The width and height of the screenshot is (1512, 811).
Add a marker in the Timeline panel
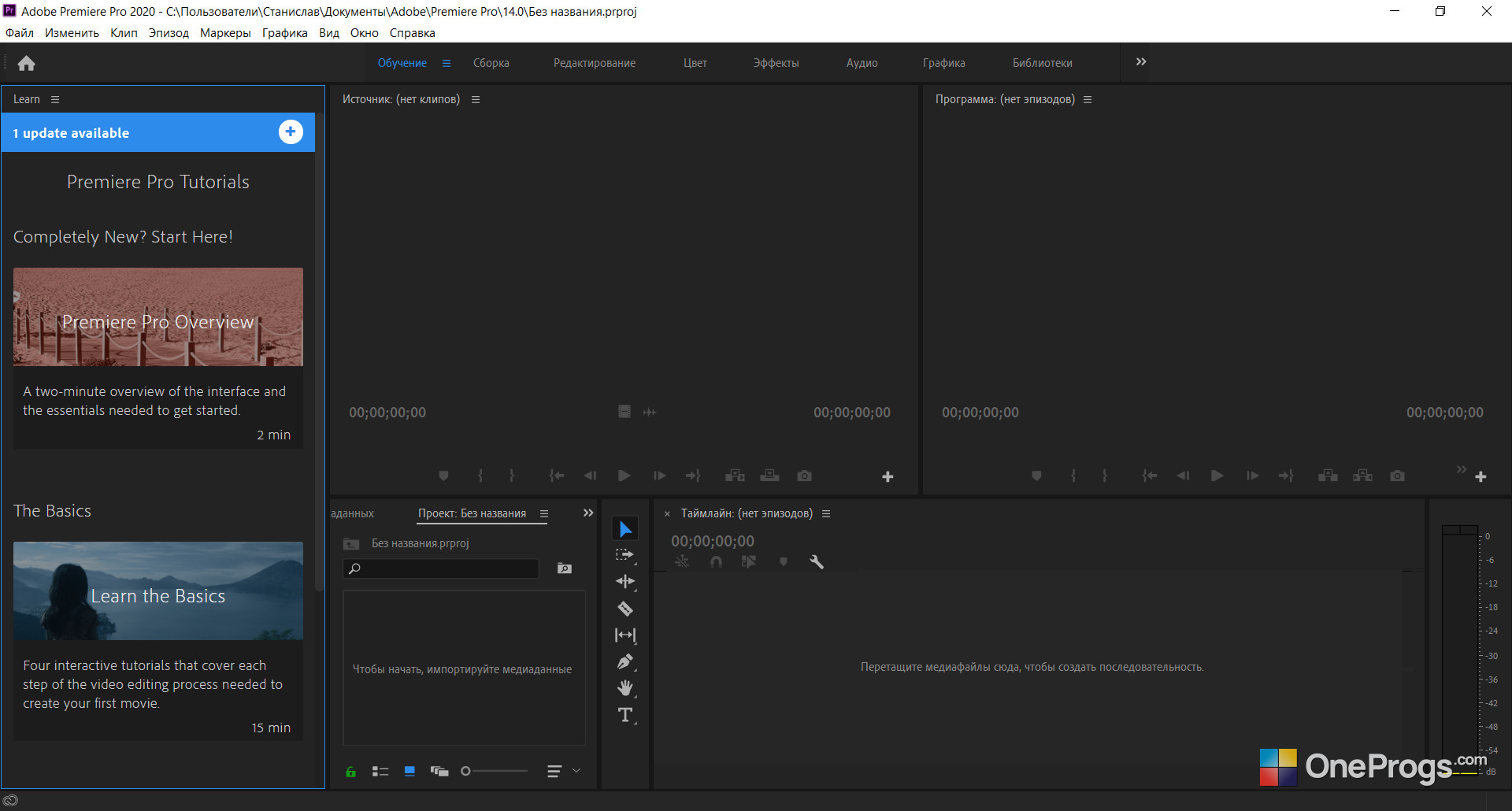point(783,561)
